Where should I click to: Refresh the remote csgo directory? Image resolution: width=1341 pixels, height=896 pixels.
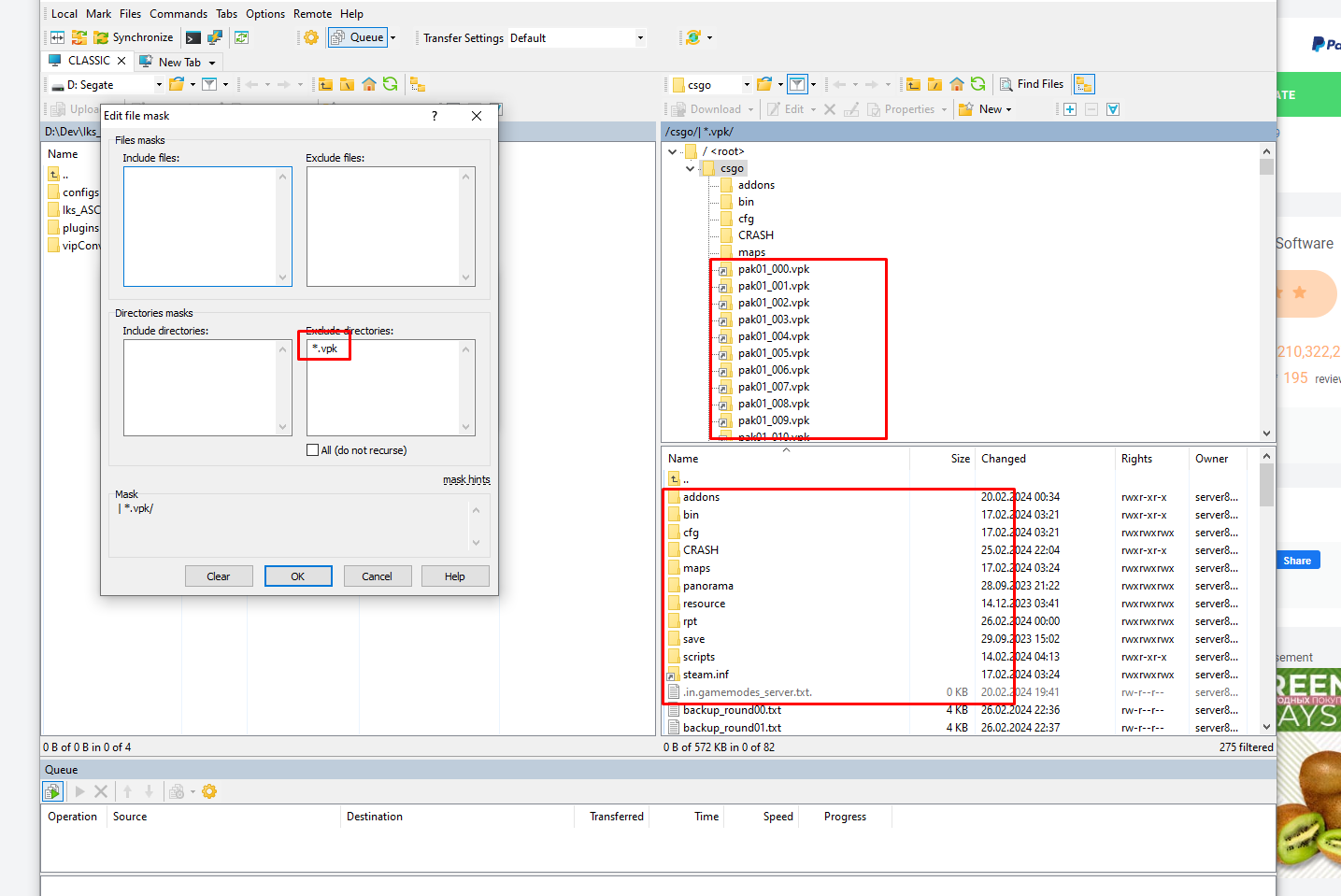coord(977,84)
